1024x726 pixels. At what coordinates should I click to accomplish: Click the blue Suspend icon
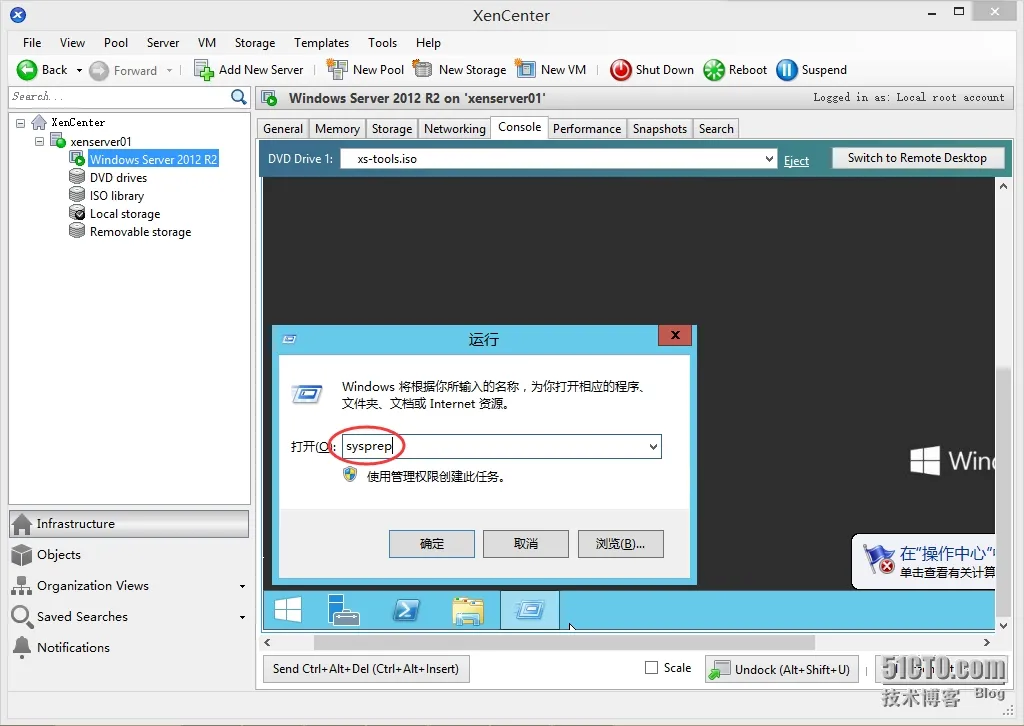[x=787, y=70]
